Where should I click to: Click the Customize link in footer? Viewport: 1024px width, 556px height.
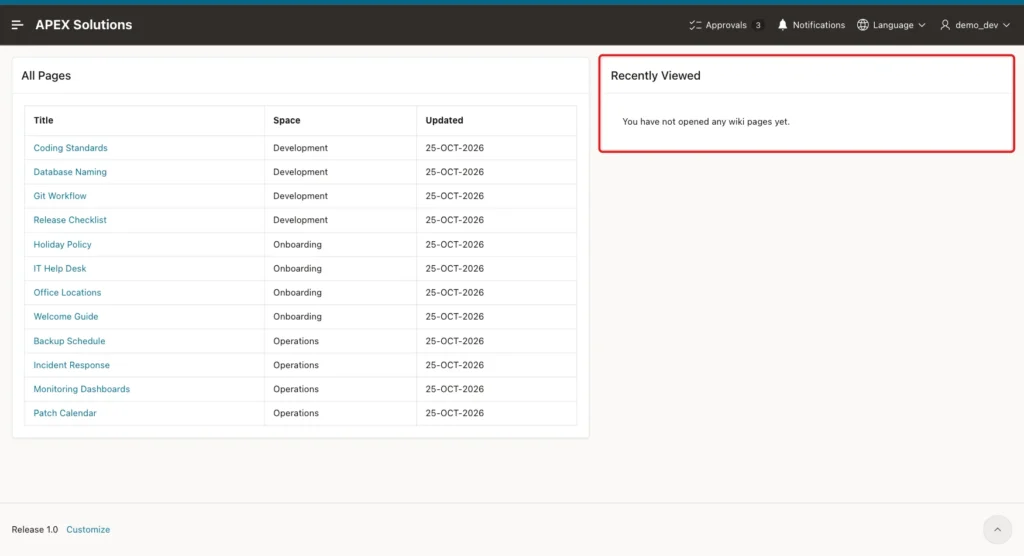click(88, 530)
